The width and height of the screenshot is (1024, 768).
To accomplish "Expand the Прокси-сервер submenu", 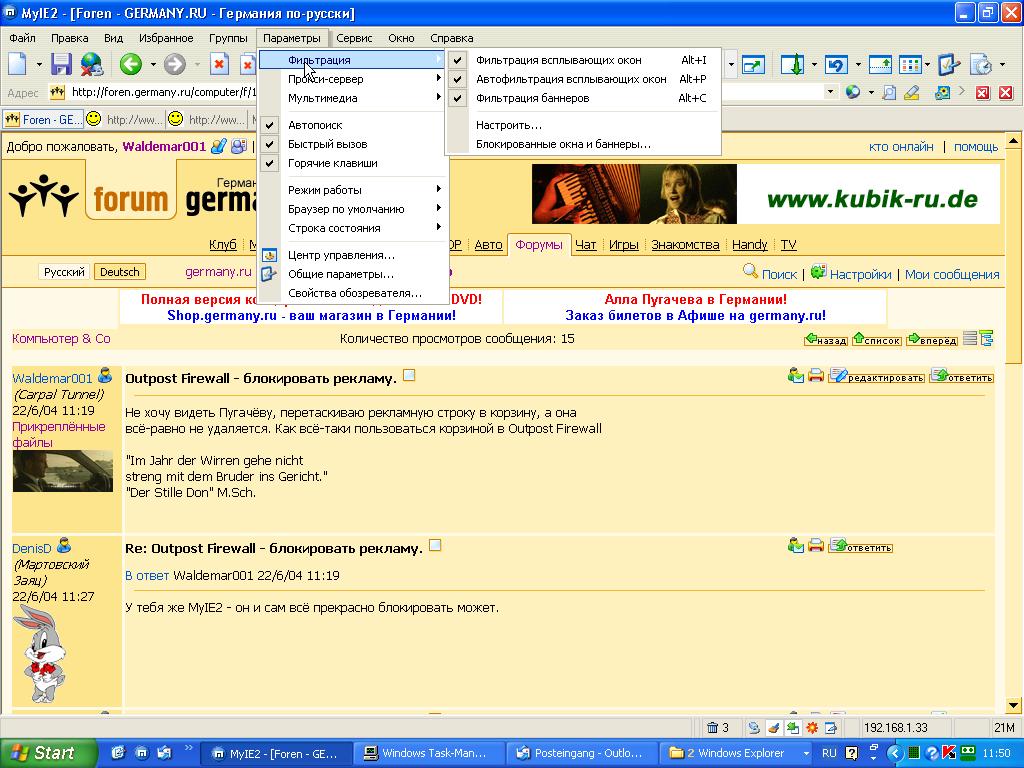I will click(x=353, y=79).
